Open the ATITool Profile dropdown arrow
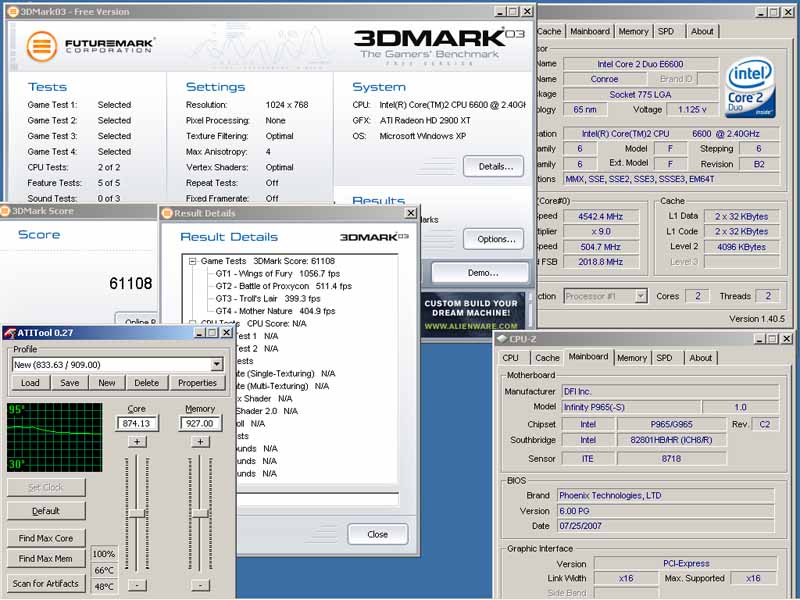This screenshot has width=800, height=600. click(x=217, y=364)
